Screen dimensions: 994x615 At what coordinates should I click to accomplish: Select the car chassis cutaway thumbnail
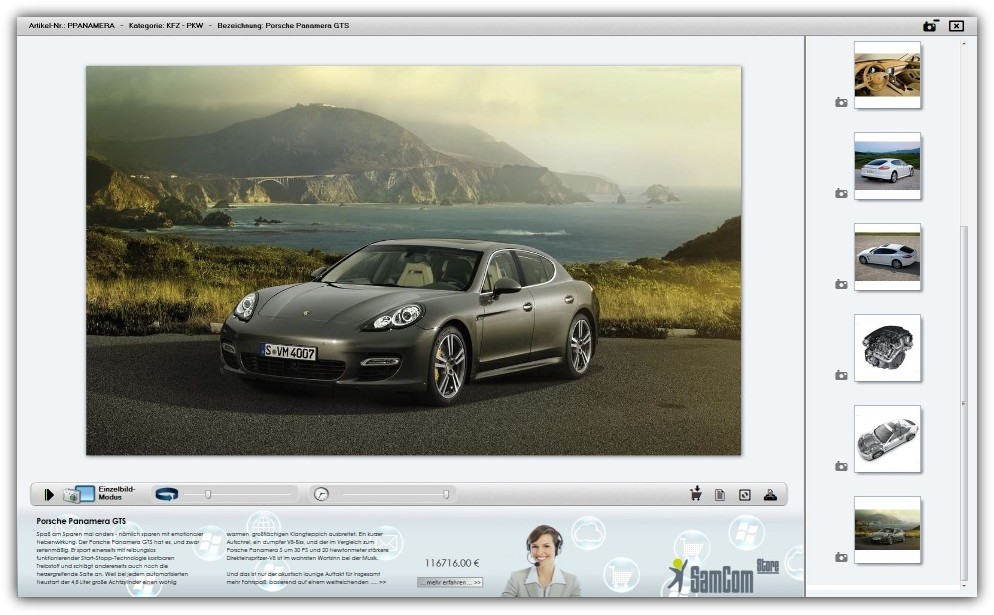tap(887, 438)
